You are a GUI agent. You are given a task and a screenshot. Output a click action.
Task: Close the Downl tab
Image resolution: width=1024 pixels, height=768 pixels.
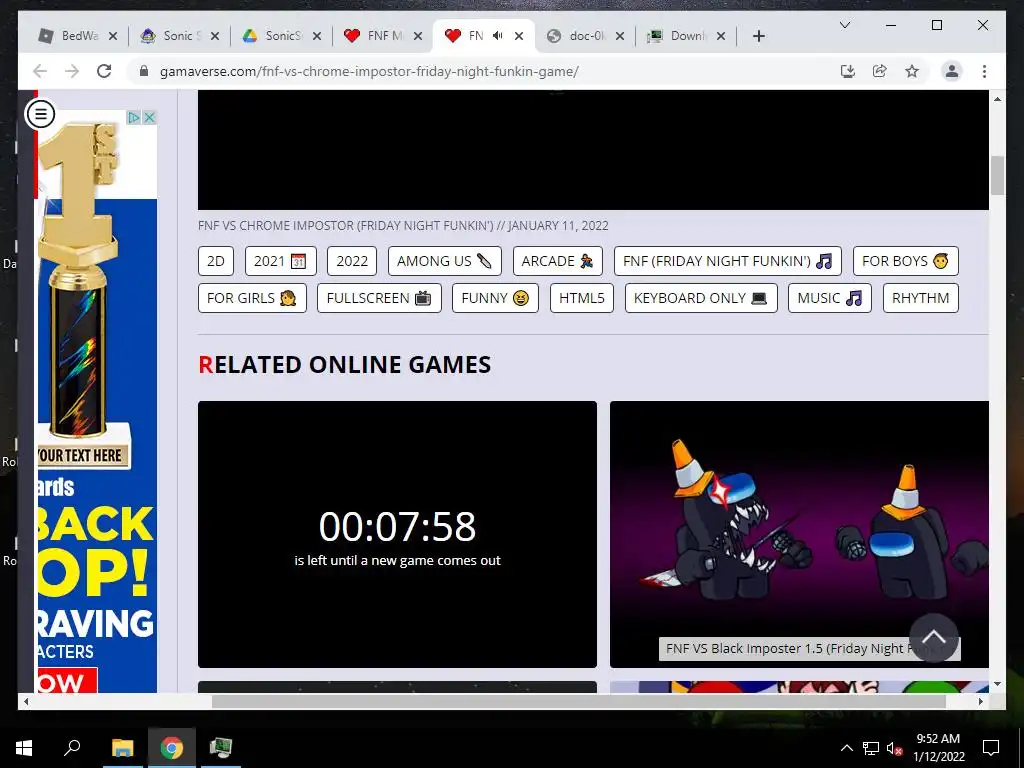(721, 36)
